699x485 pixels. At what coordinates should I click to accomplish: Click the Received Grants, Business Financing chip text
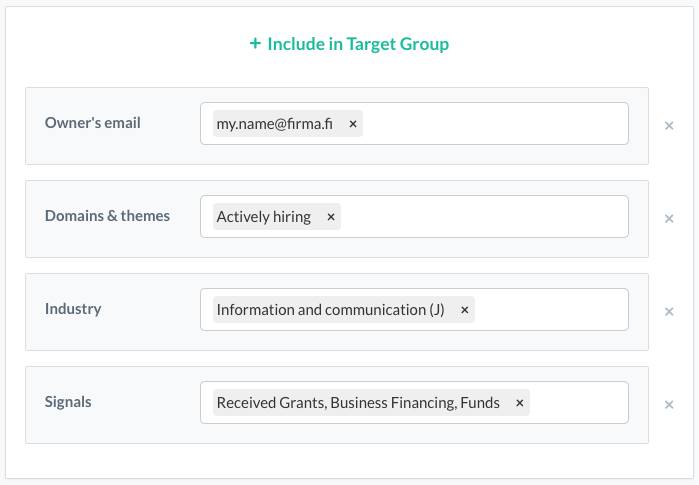coord(357,403)
